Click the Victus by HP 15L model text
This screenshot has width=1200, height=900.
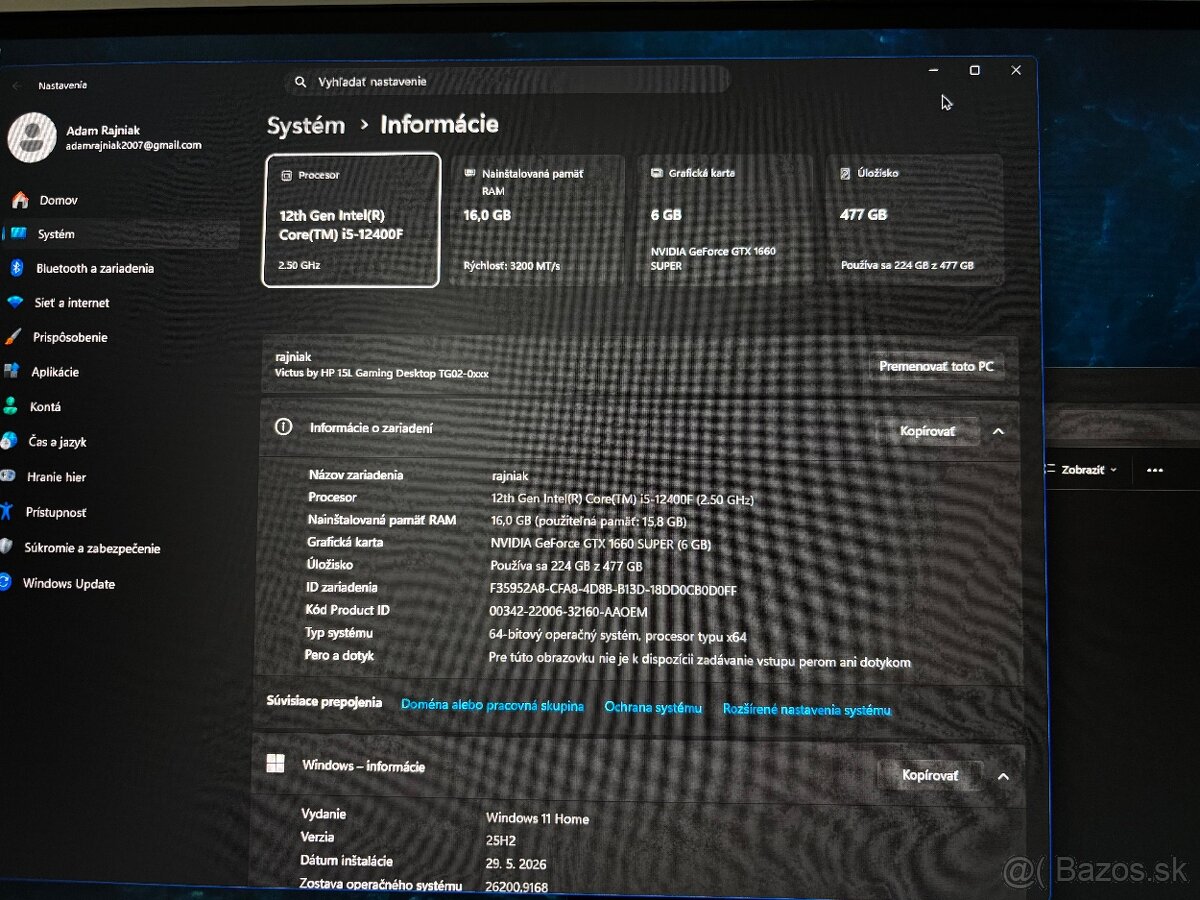(x=381, y=373)
